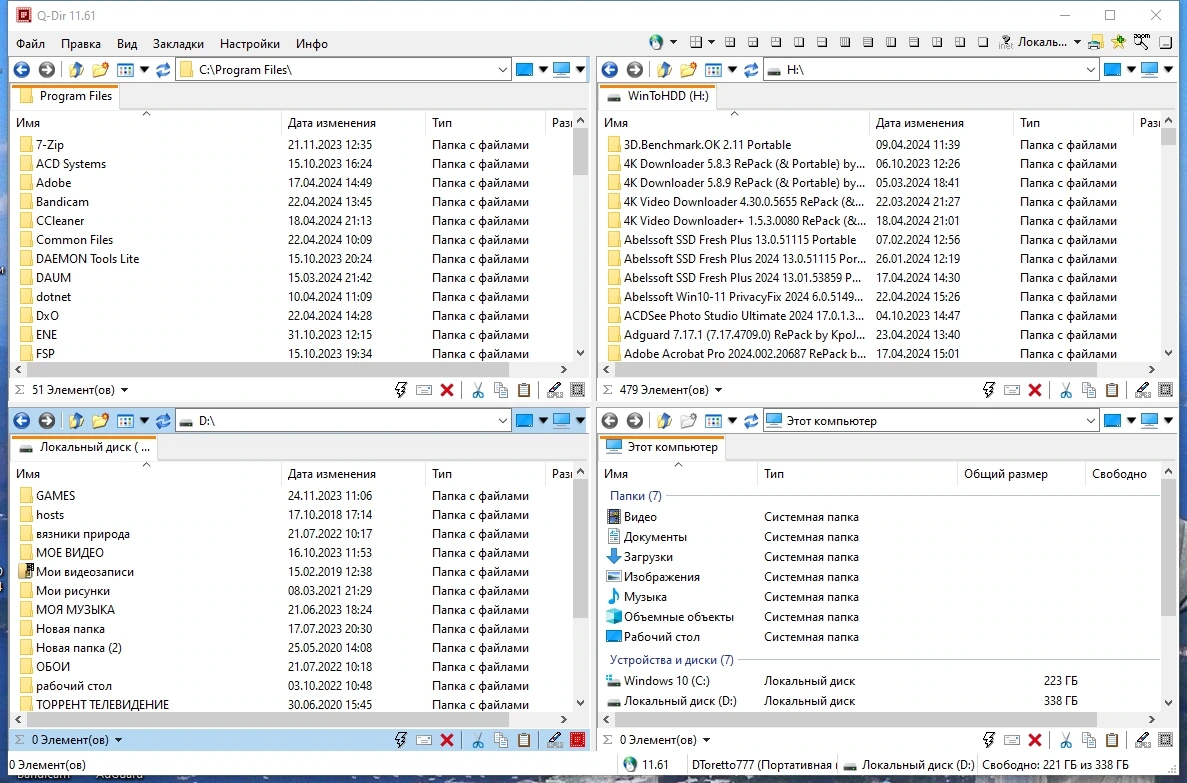Click the zoom magnifier icon
This screenshot has height=783, width=1187.
point(1142,42)
